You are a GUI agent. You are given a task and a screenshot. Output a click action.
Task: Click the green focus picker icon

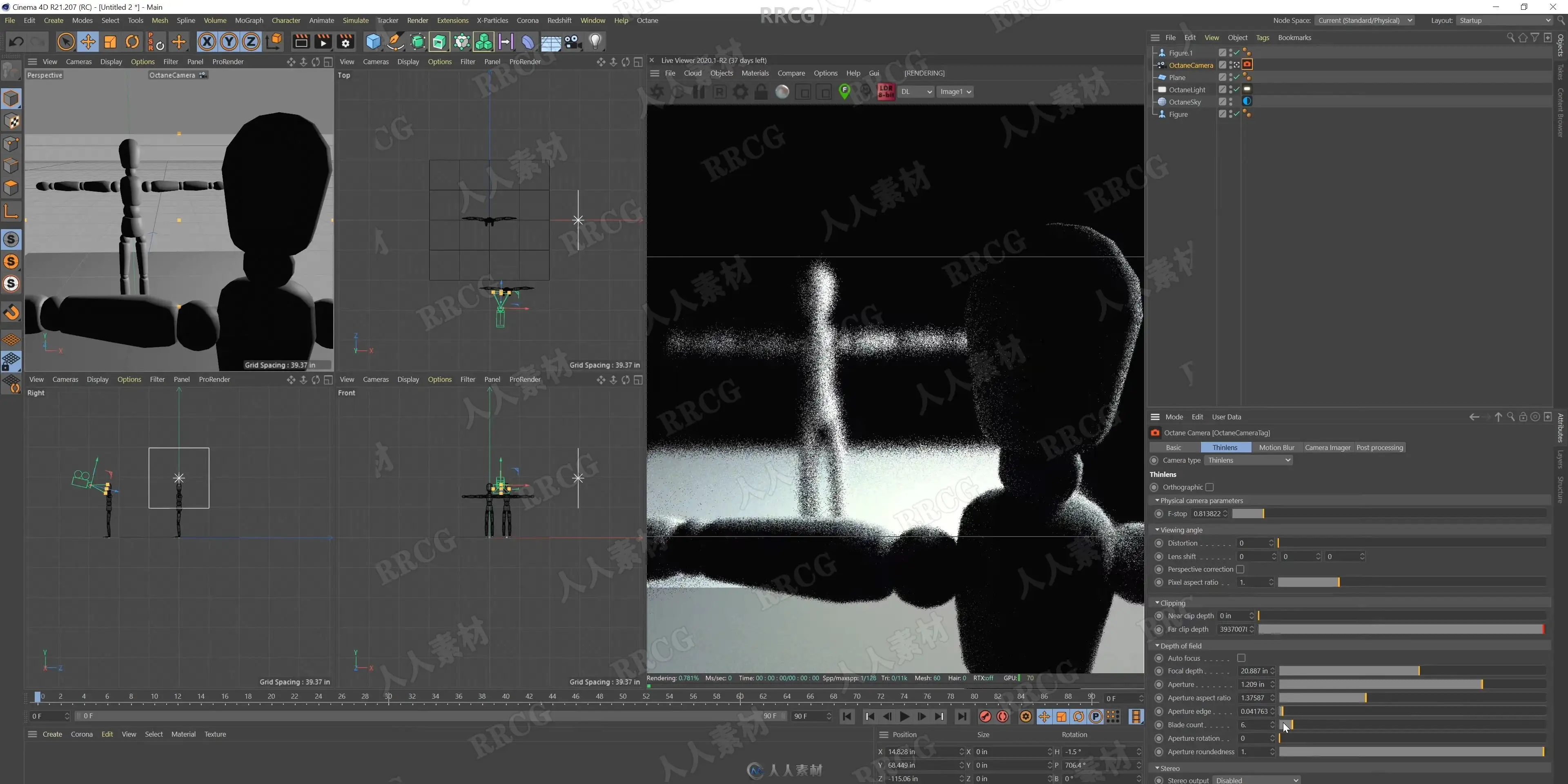[x=844, y=92]
